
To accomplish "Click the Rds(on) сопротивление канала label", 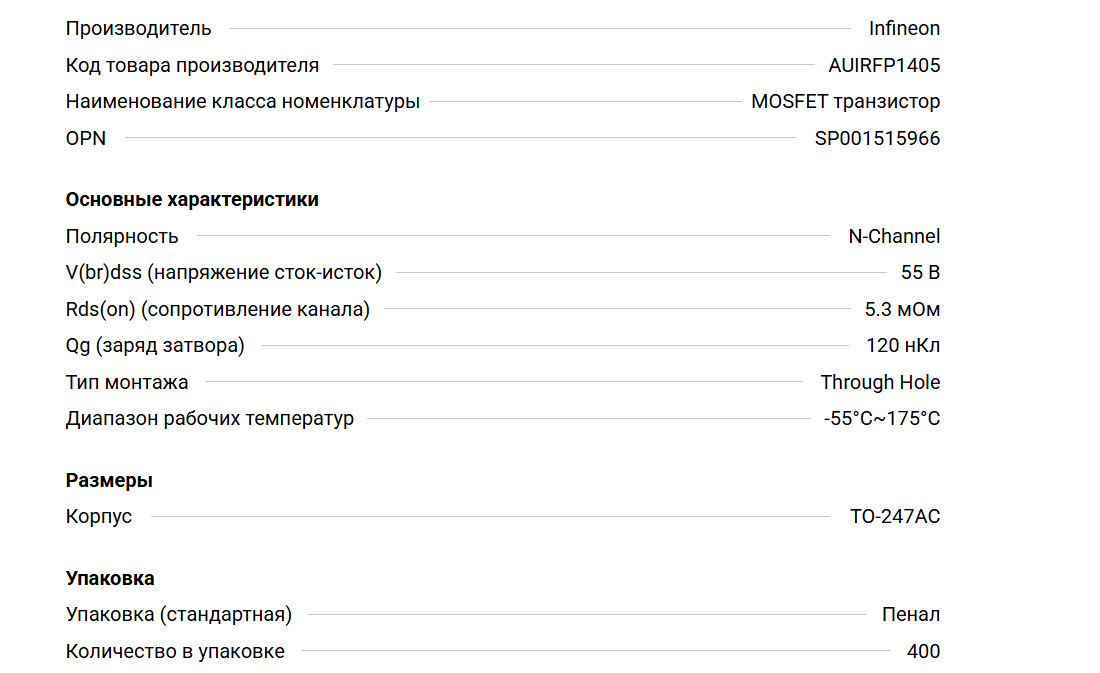I will coord(217,309).
